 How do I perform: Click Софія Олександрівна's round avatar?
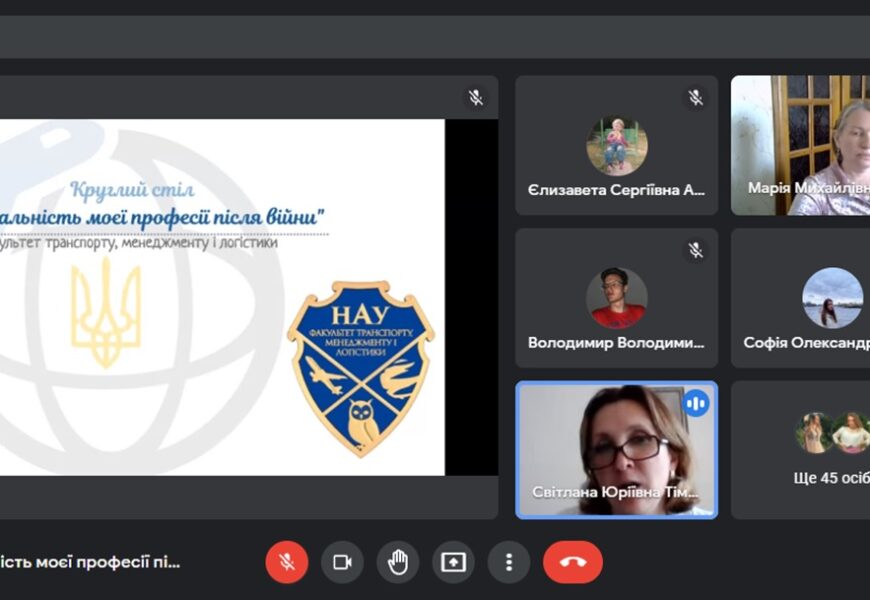tap(831, 297)
